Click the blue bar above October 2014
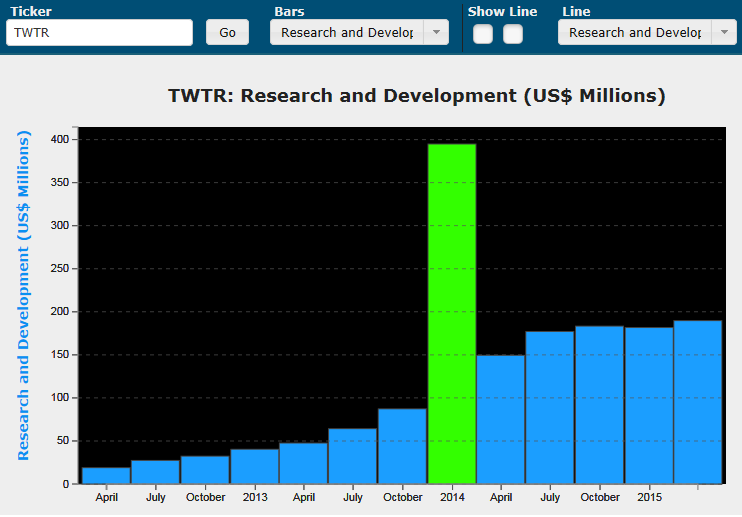 point(600,405)
